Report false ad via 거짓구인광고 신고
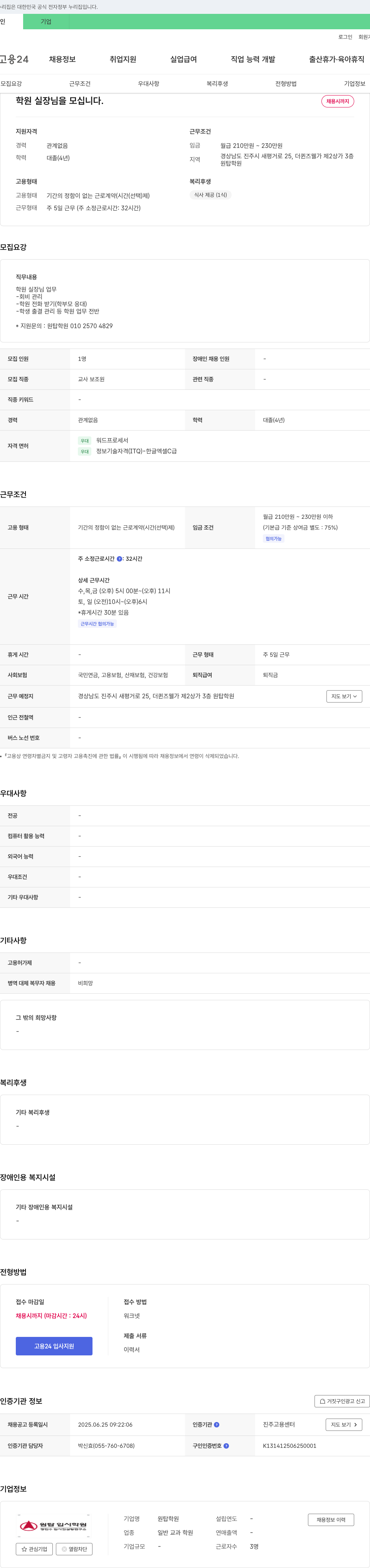 [342, 1401]
